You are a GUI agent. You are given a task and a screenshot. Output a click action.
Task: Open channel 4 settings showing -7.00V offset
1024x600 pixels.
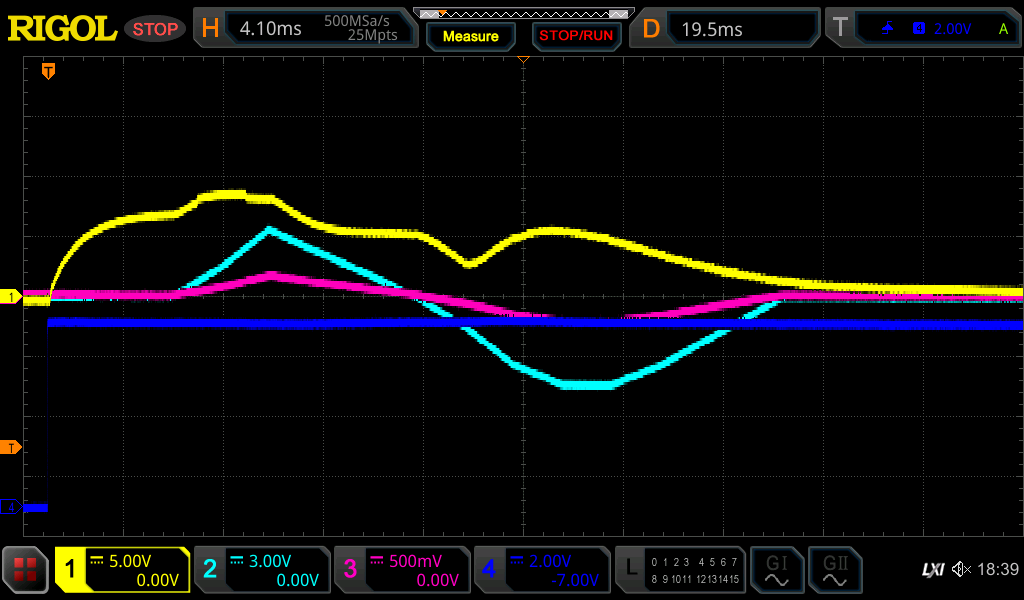tap(542, 570)
